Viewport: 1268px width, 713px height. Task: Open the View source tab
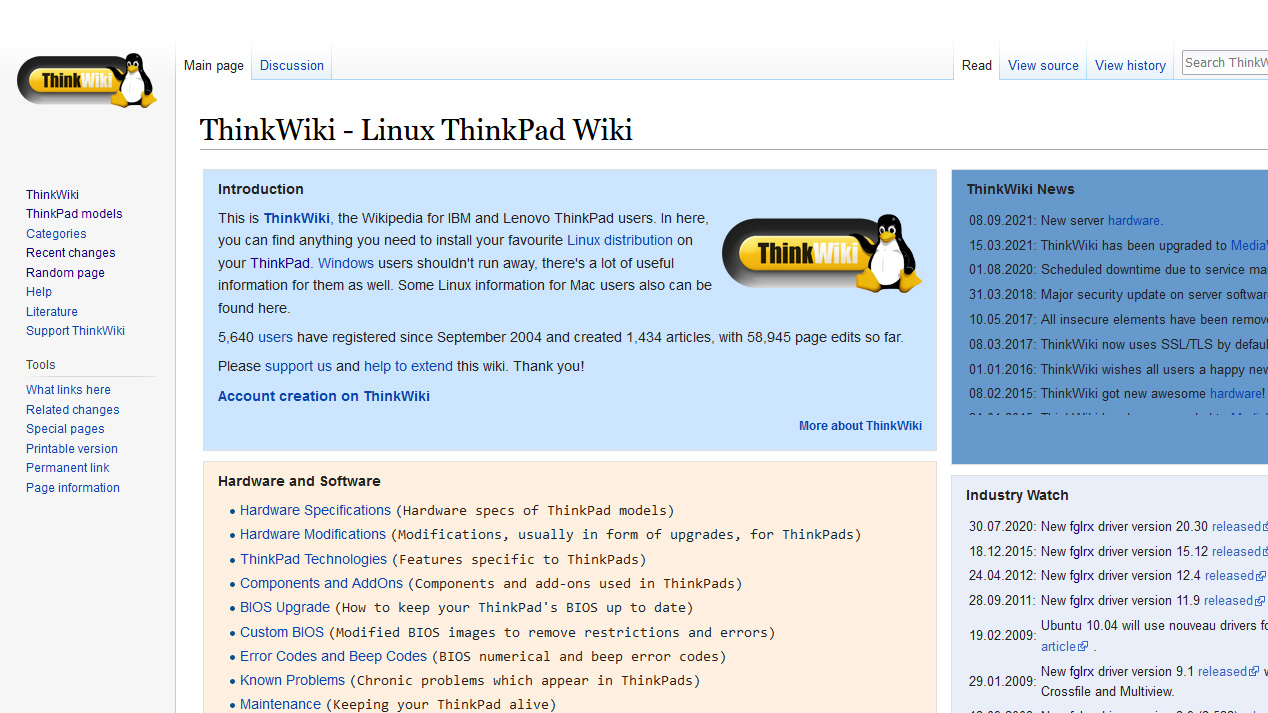tap(1043, 65)
